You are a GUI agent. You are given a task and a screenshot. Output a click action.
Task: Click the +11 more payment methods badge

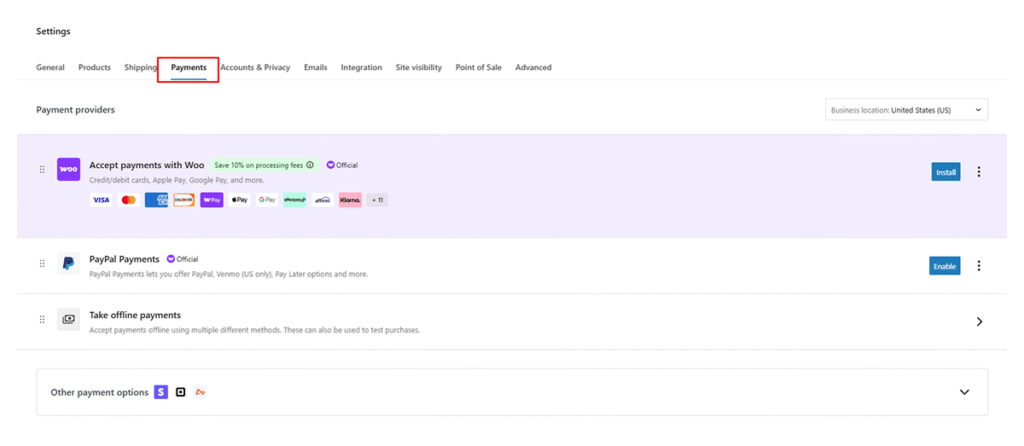pos(377,200)
